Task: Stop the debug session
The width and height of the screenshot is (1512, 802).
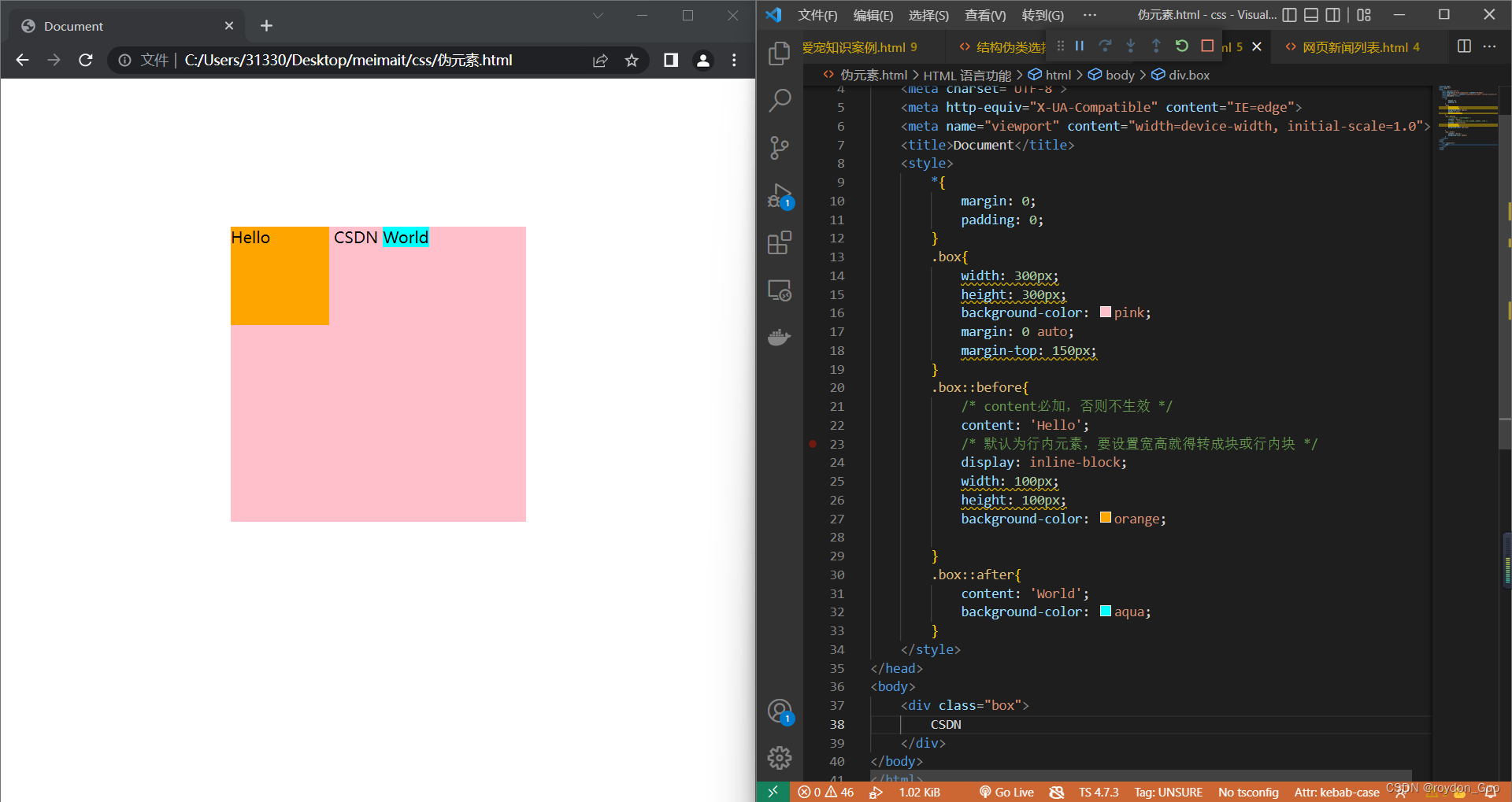Action: 1207,46
